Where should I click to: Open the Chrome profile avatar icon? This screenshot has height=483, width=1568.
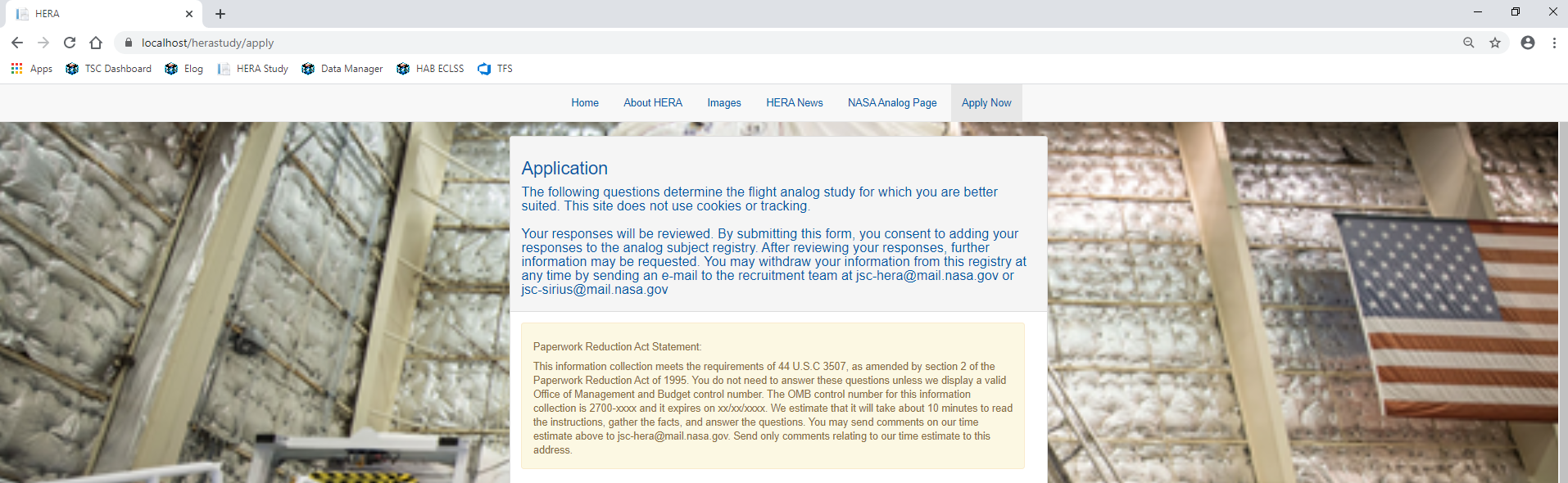click(1528, 43)
